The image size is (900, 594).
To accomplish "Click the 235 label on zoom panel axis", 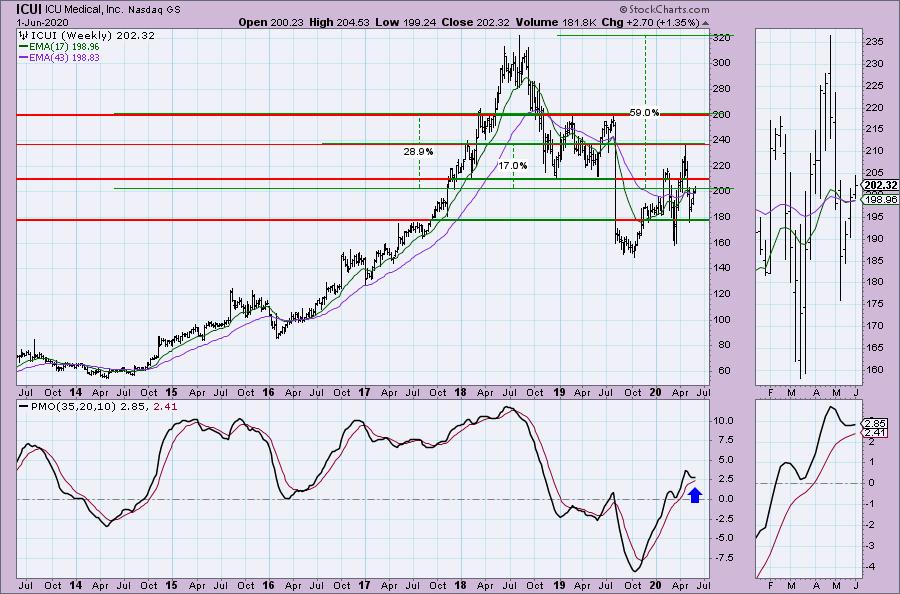I will 874,42.
